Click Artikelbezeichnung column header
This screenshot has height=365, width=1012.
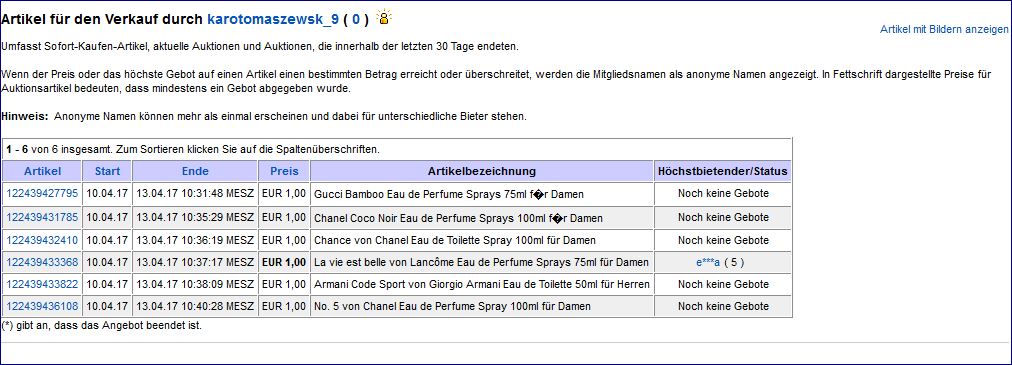tap(481, 171)
